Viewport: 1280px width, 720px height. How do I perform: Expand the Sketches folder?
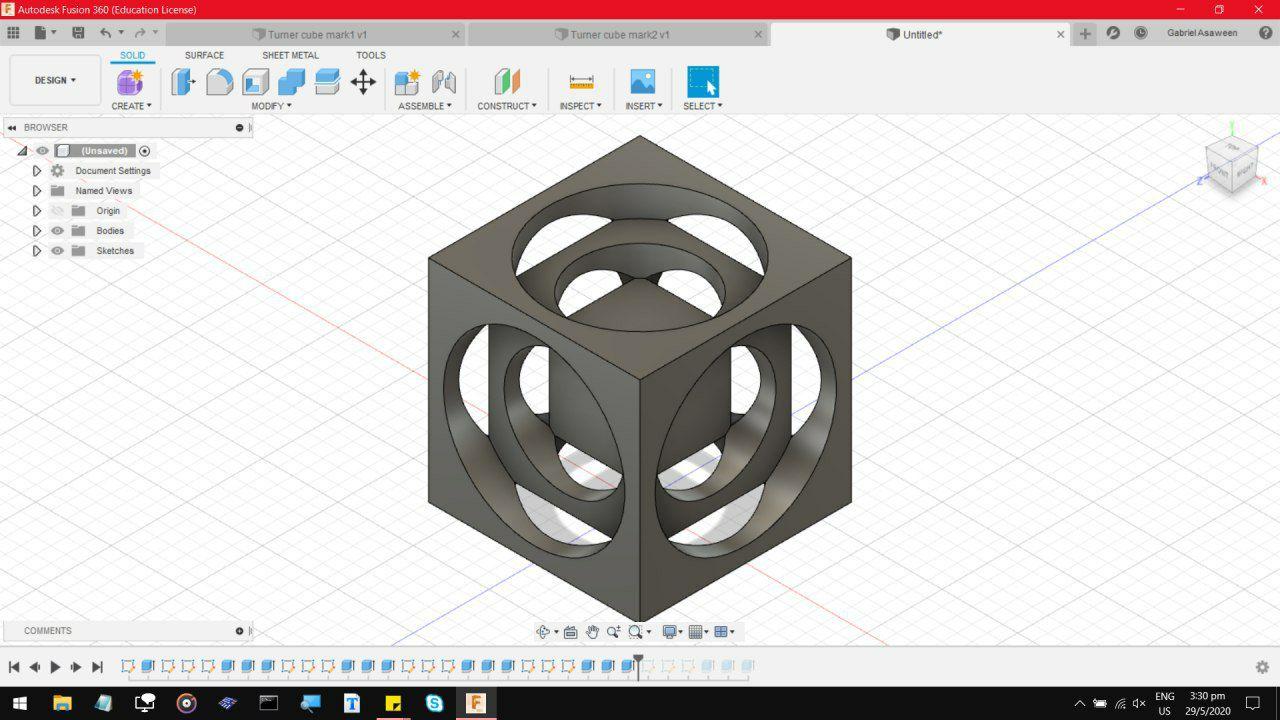(x=37, y=251)
